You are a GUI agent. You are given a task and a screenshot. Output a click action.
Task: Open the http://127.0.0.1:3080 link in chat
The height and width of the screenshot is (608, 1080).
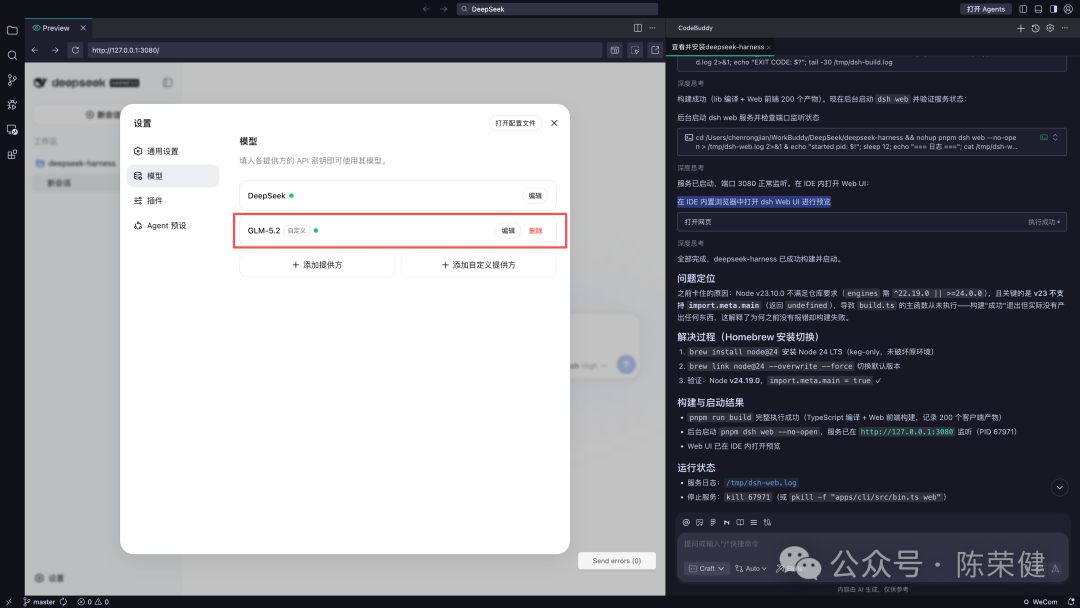906,432
